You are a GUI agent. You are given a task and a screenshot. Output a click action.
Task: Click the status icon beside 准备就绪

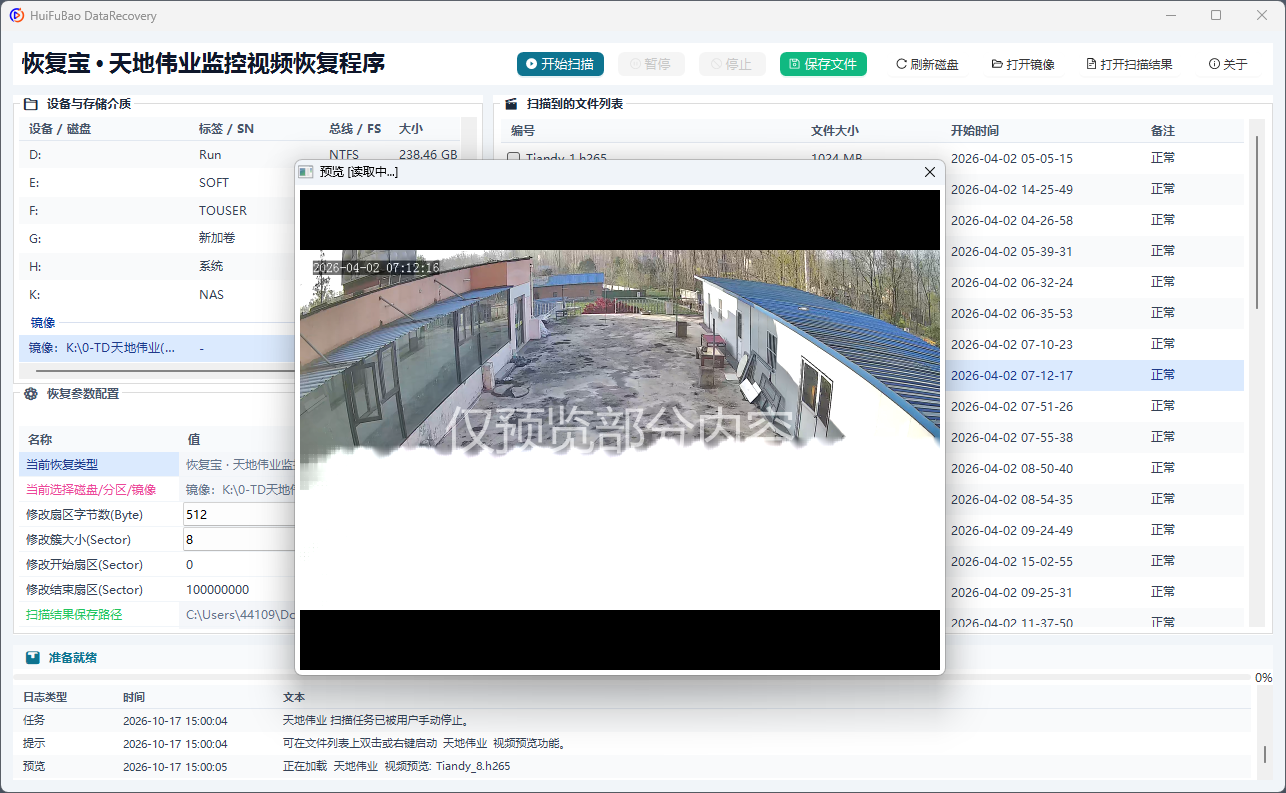tap(33, 658)
